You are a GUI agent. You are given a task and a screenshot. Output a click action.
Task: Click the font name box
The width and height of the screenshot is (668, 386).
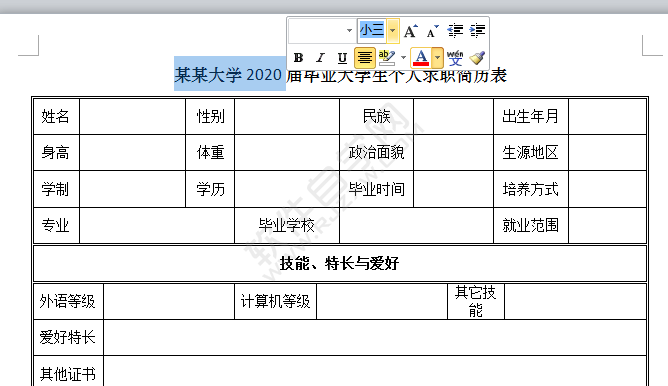point(316,31)
